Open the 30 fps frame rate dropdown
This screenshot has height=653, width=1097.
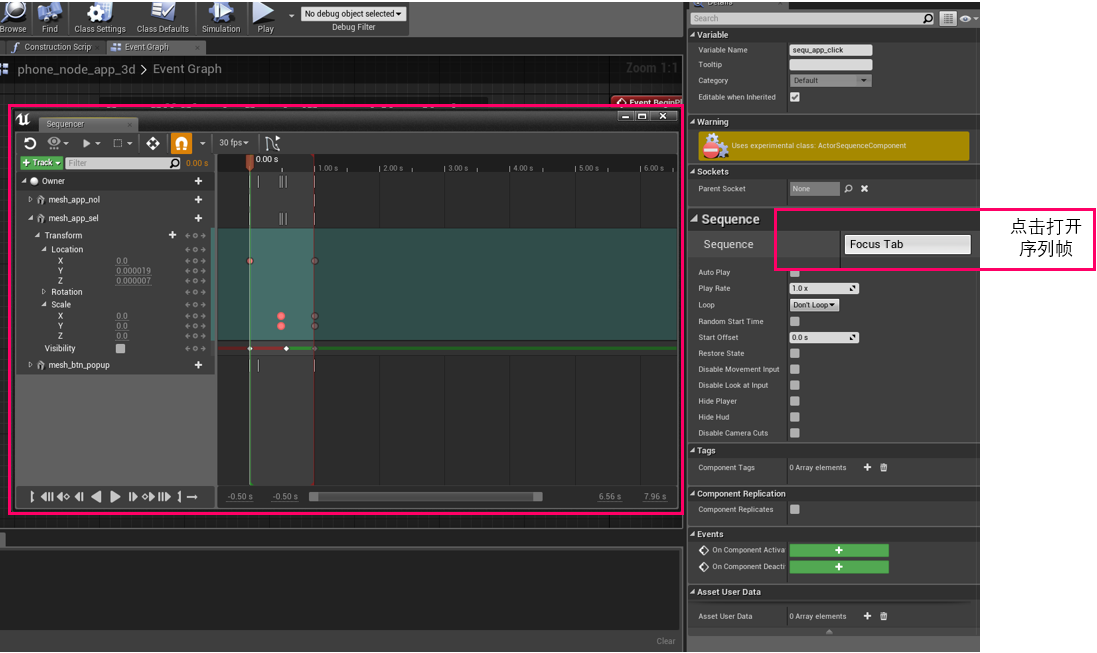point(234,143)
